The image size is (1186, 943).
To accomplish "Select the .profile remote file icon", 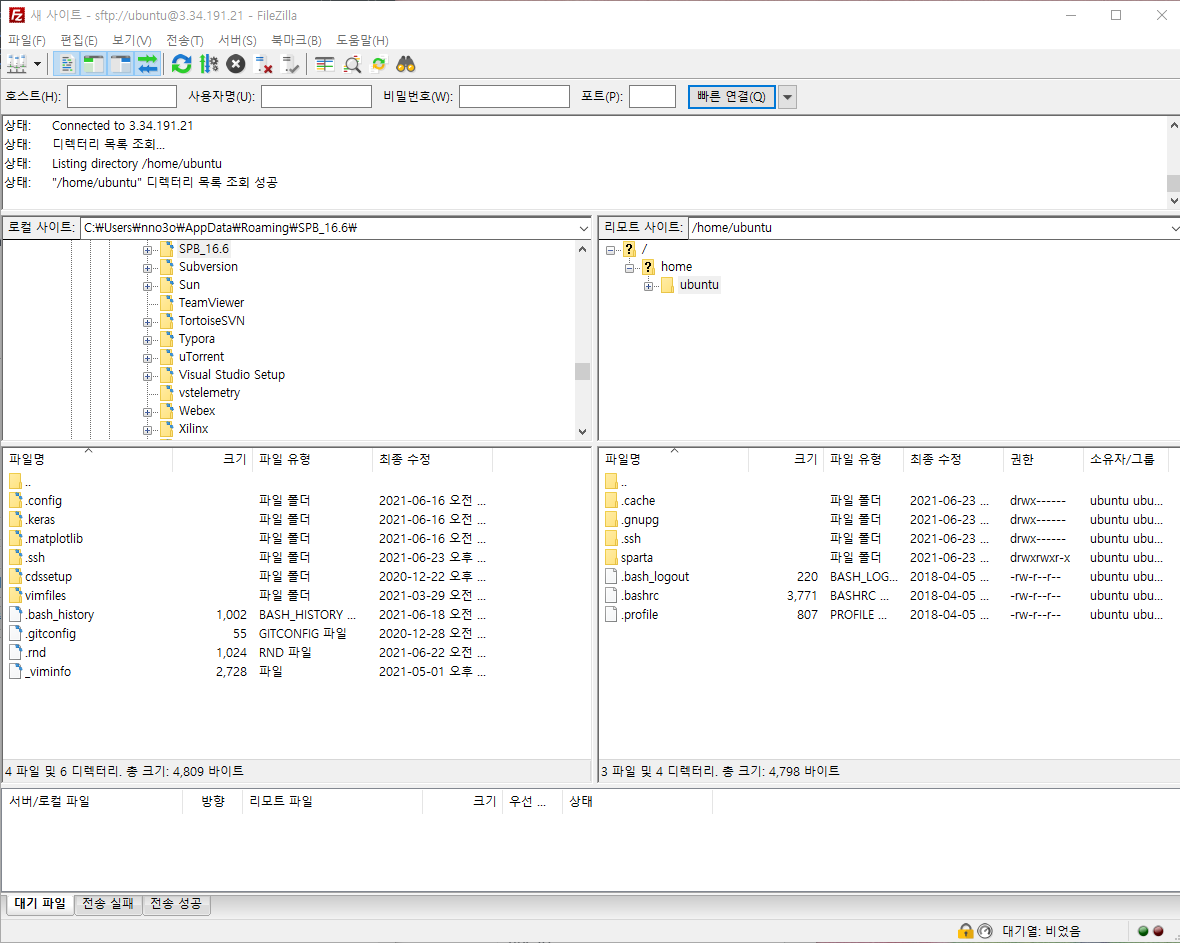I will click(612, 614).
